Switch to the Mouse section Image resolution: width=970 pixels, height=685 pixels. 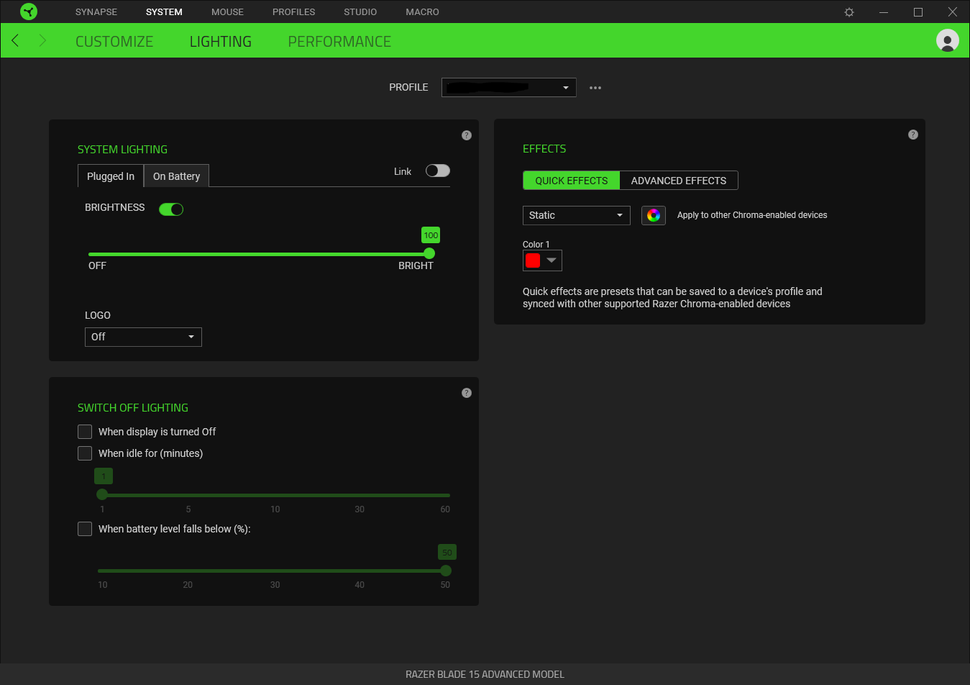point(227,12)
